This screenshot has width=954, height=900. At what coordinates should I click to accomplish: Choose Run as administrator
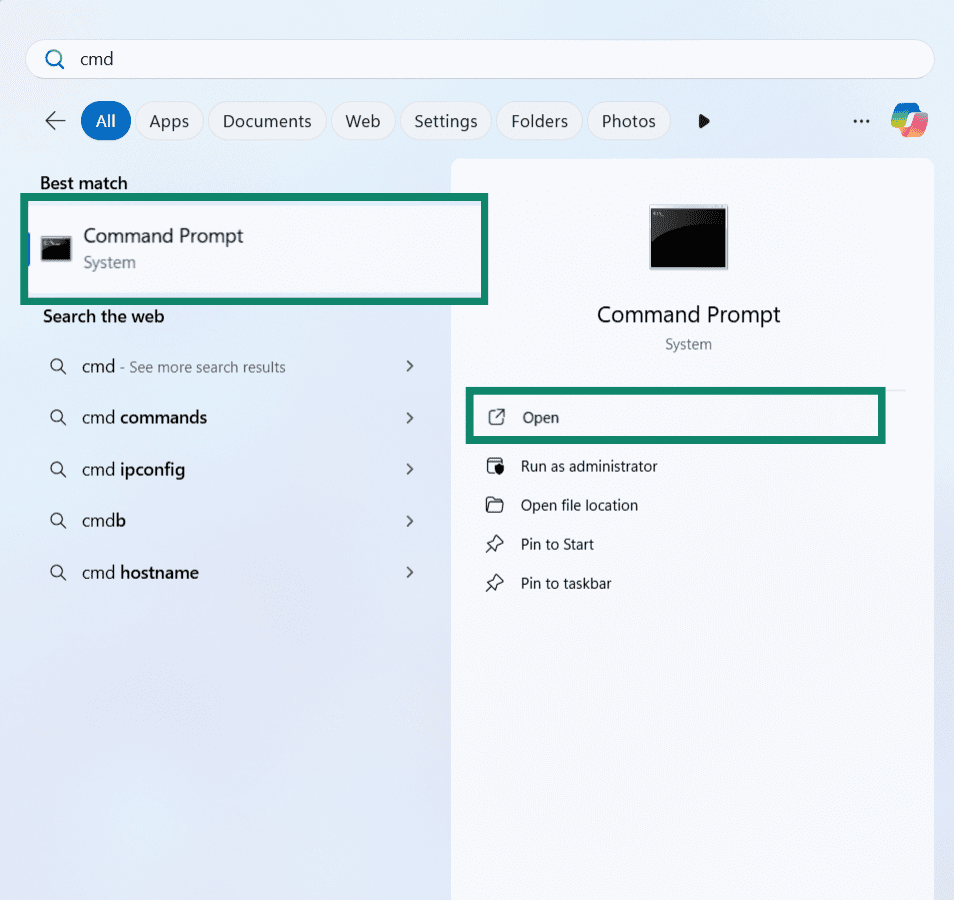[x=588, y=466]
